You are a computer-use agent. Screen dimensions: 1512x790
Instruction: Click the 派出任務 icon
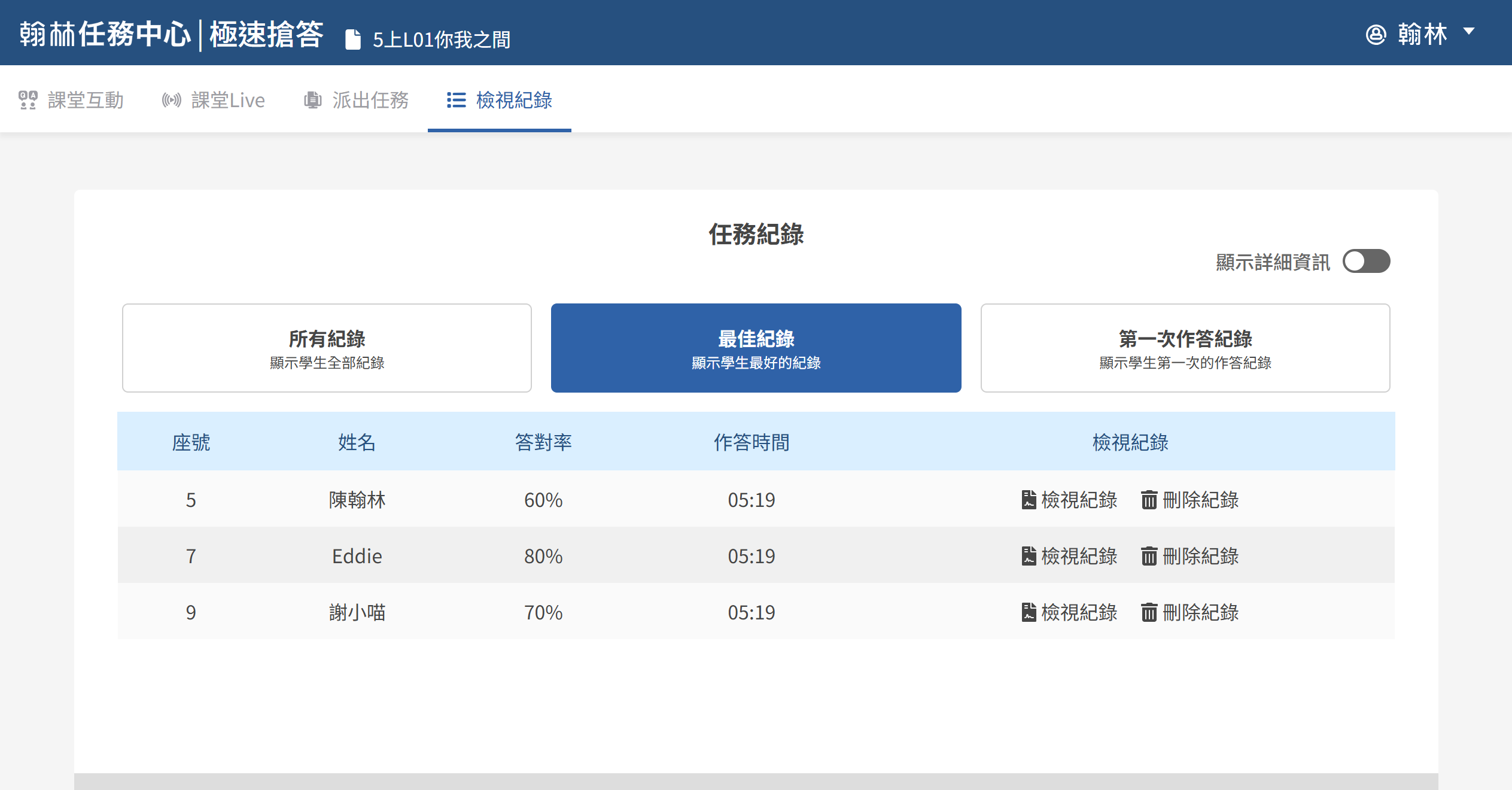312,100
